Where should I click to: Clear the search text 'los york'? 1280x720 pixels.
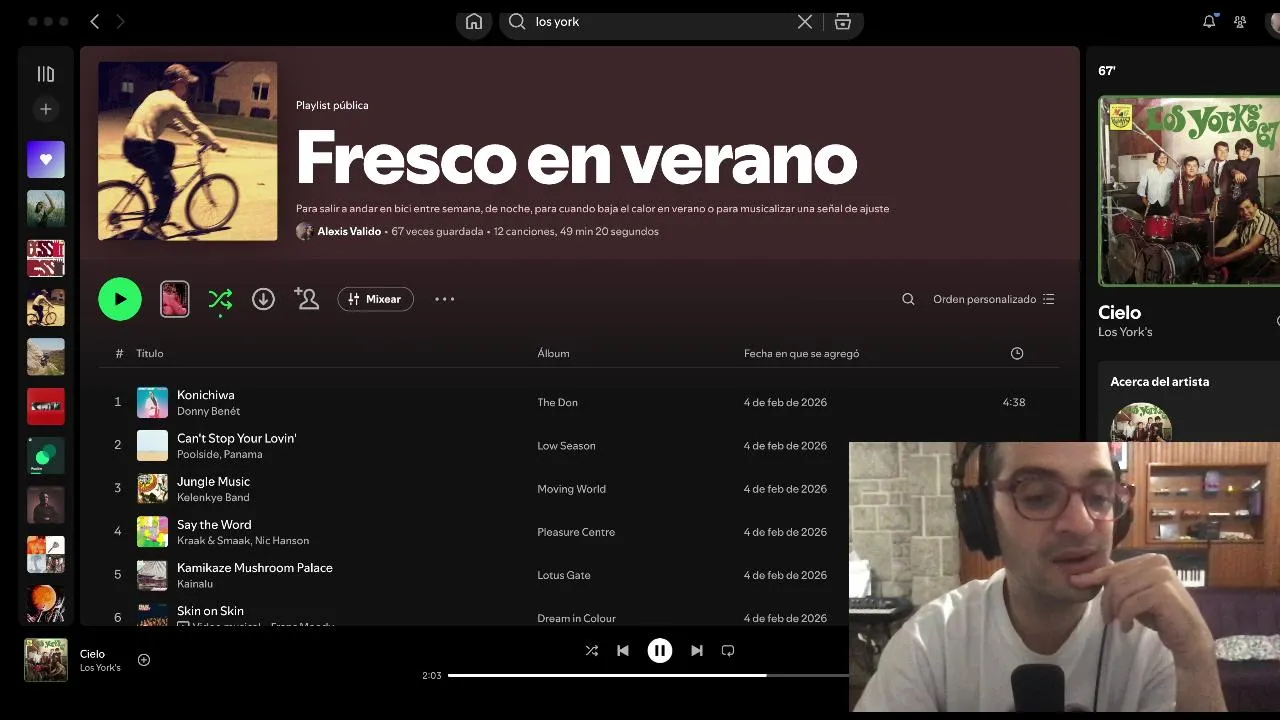coord(805,21)
